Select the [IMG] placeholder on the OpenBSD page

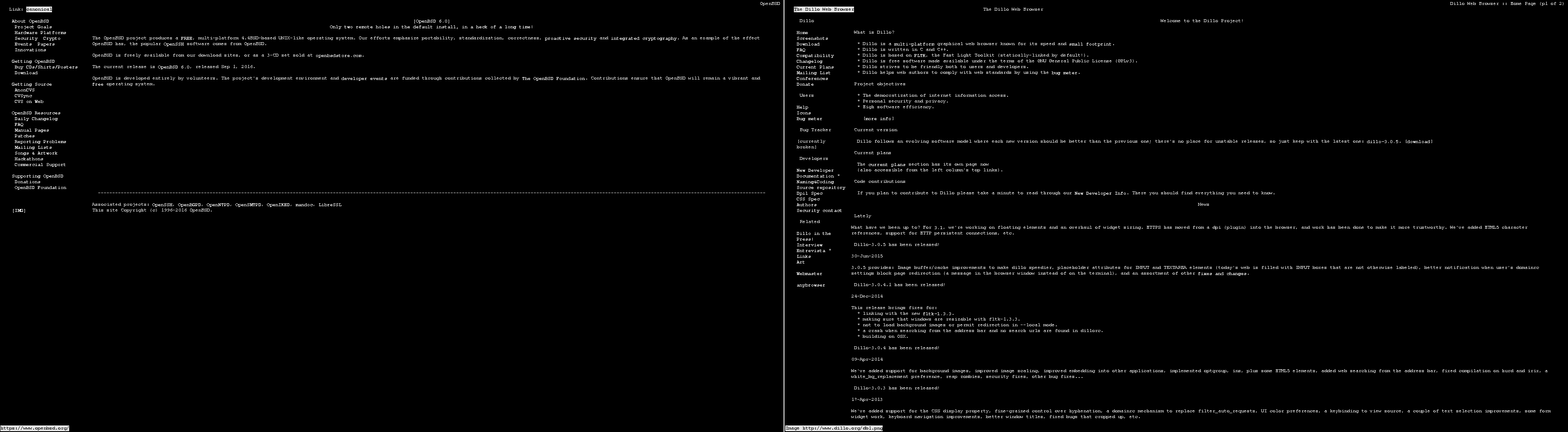point(19,211)
